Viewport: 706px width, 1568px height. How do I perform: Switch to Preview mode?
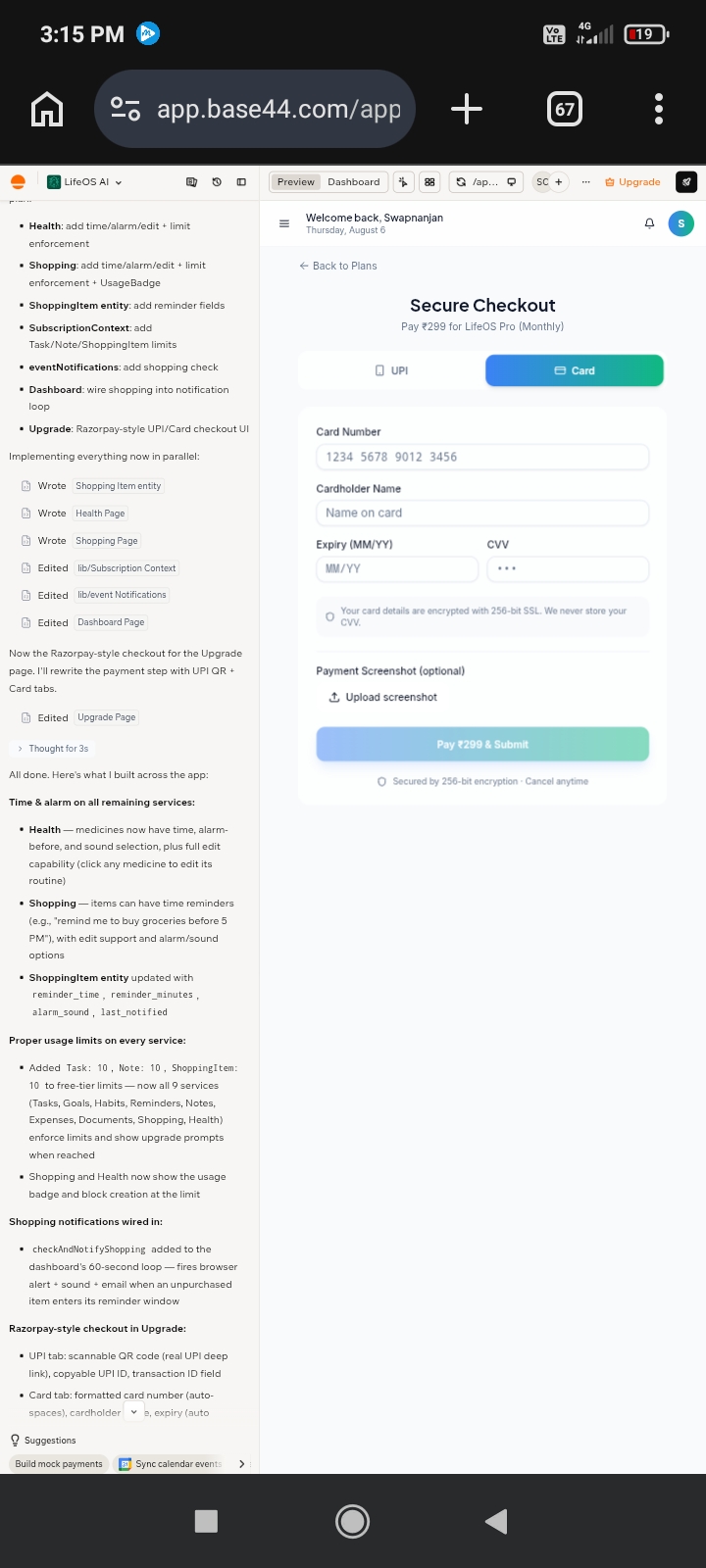(295, 181)
